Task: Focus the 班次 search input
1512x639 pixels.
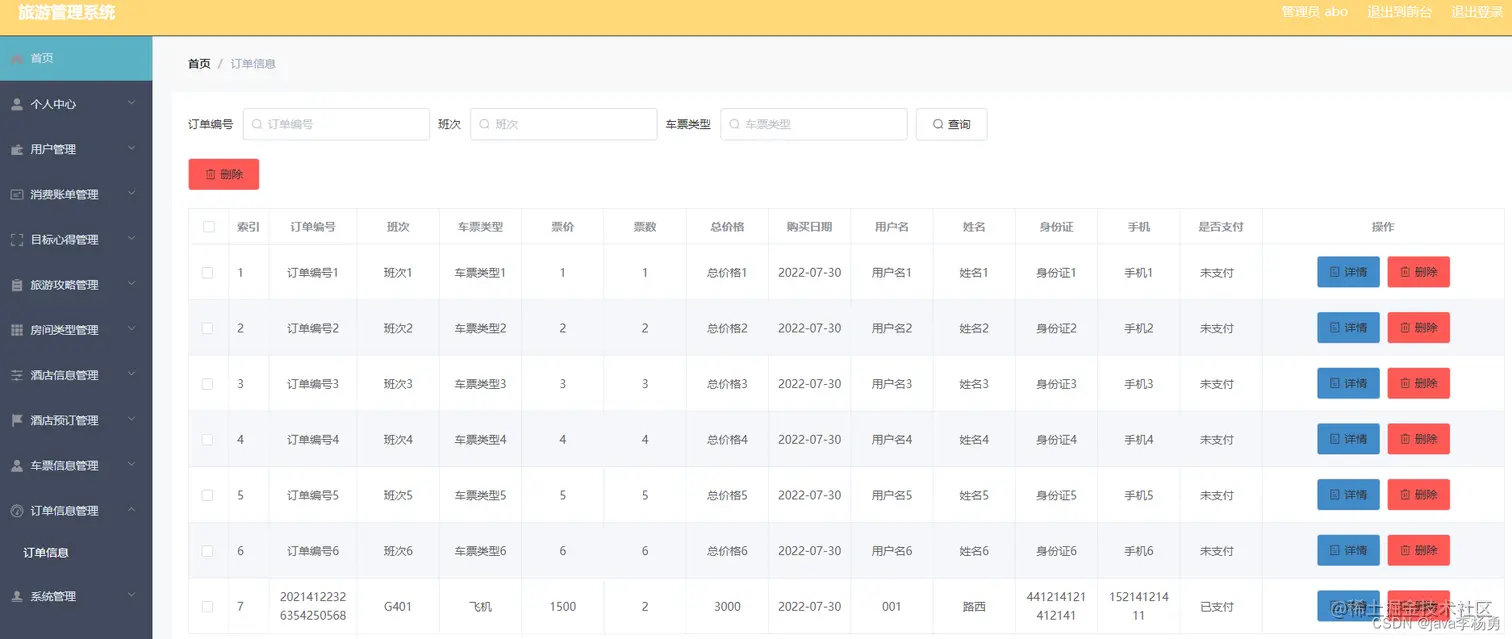Action: 564,124
